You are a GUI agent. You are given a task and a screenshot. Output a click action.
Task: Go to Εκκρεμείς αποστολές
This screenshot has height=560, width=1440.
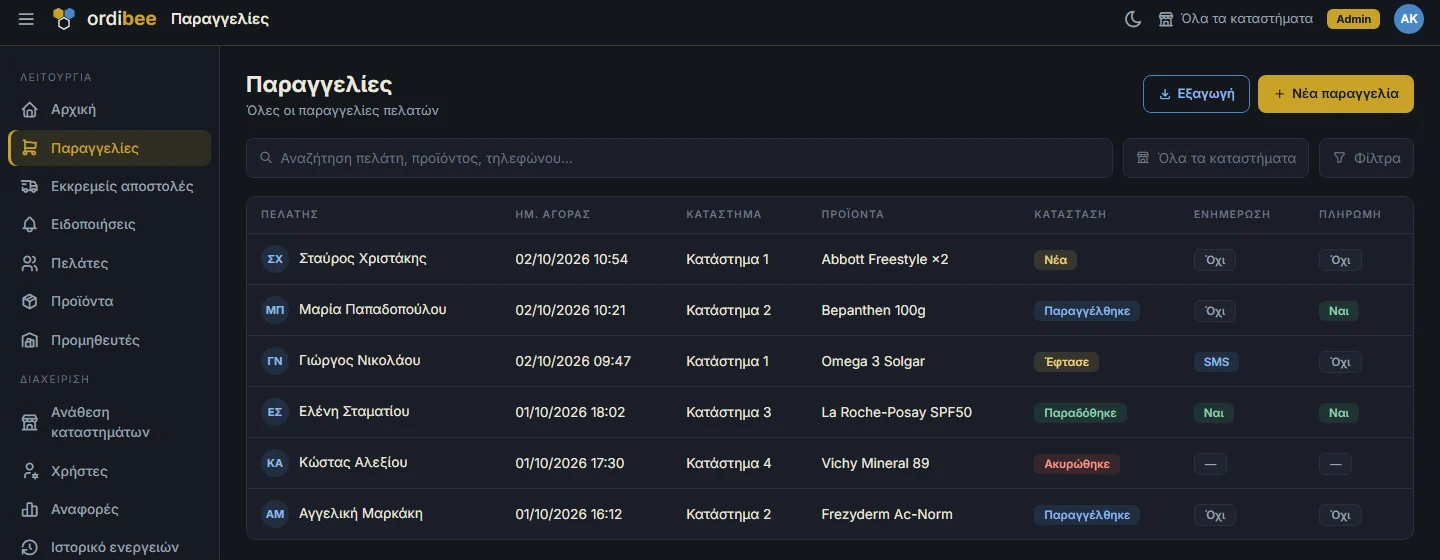coord(110,187)
